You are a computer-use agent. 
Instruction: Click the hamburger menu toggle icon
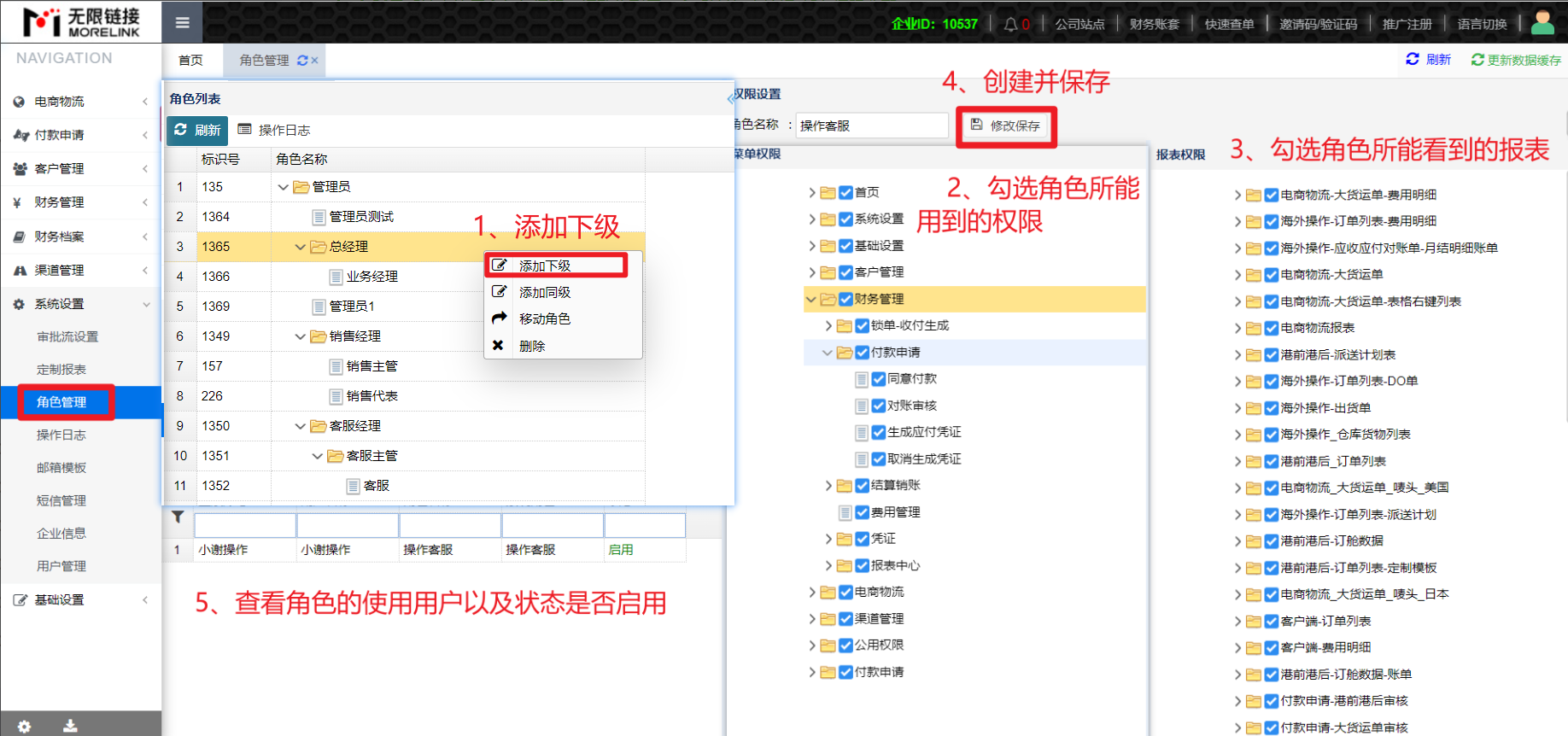click(182, 23)
